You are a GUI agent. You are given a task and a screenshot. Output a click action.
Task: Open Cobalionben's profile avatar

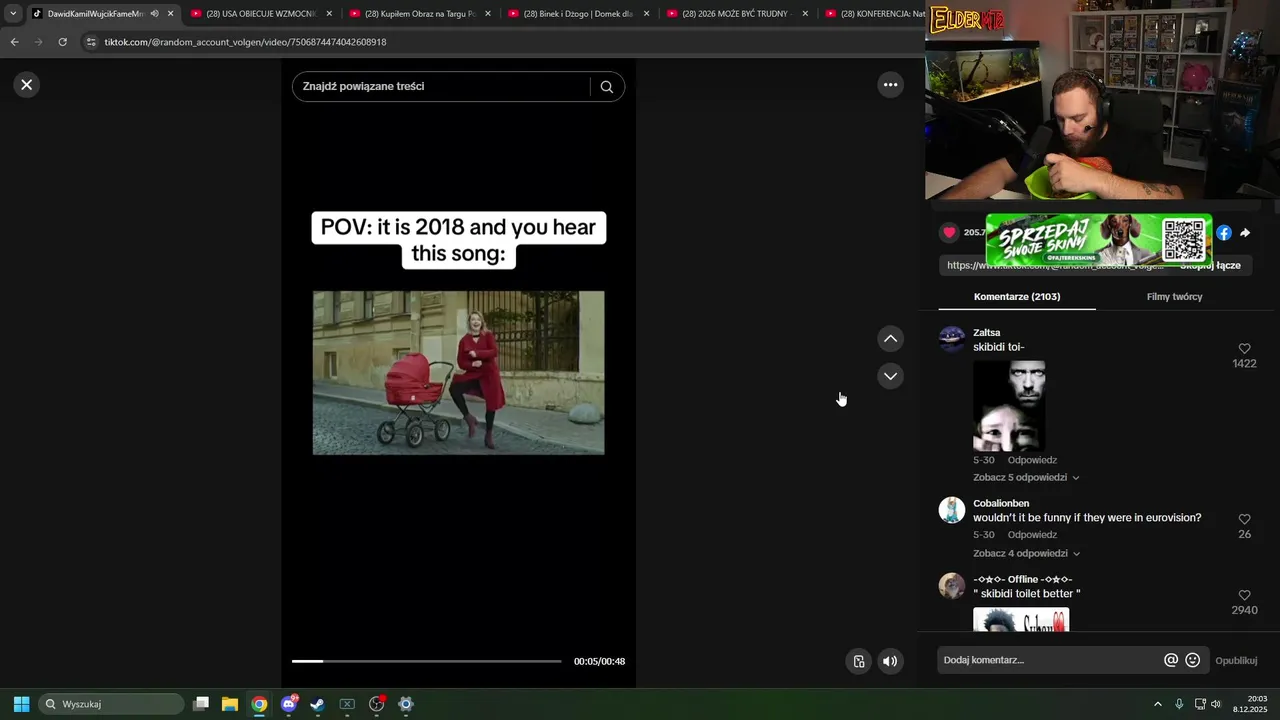(x=952, y=510)
